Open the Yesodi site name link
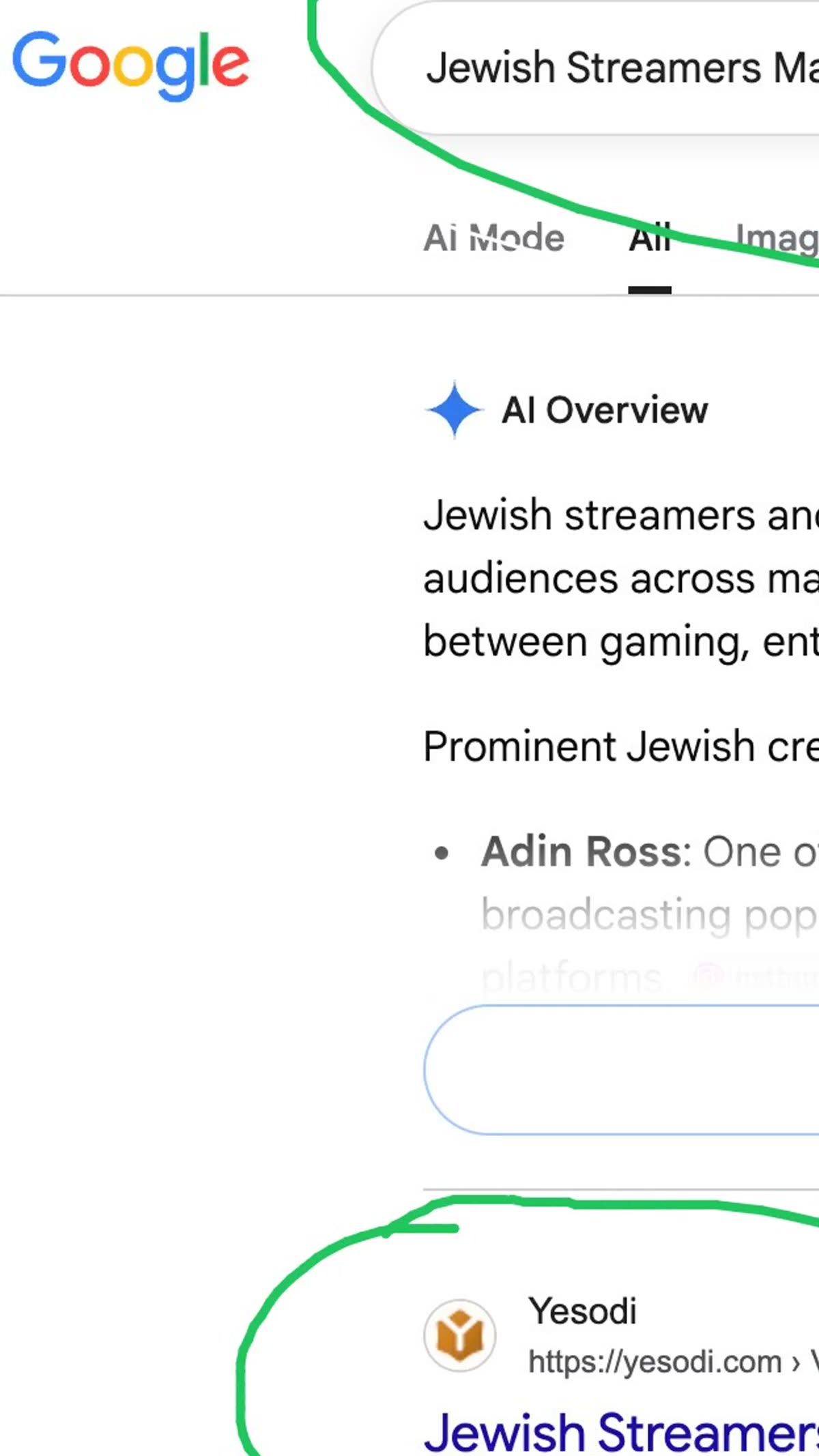The width and height of the screenshot is (819, 1456). [x=582, y=1311]
